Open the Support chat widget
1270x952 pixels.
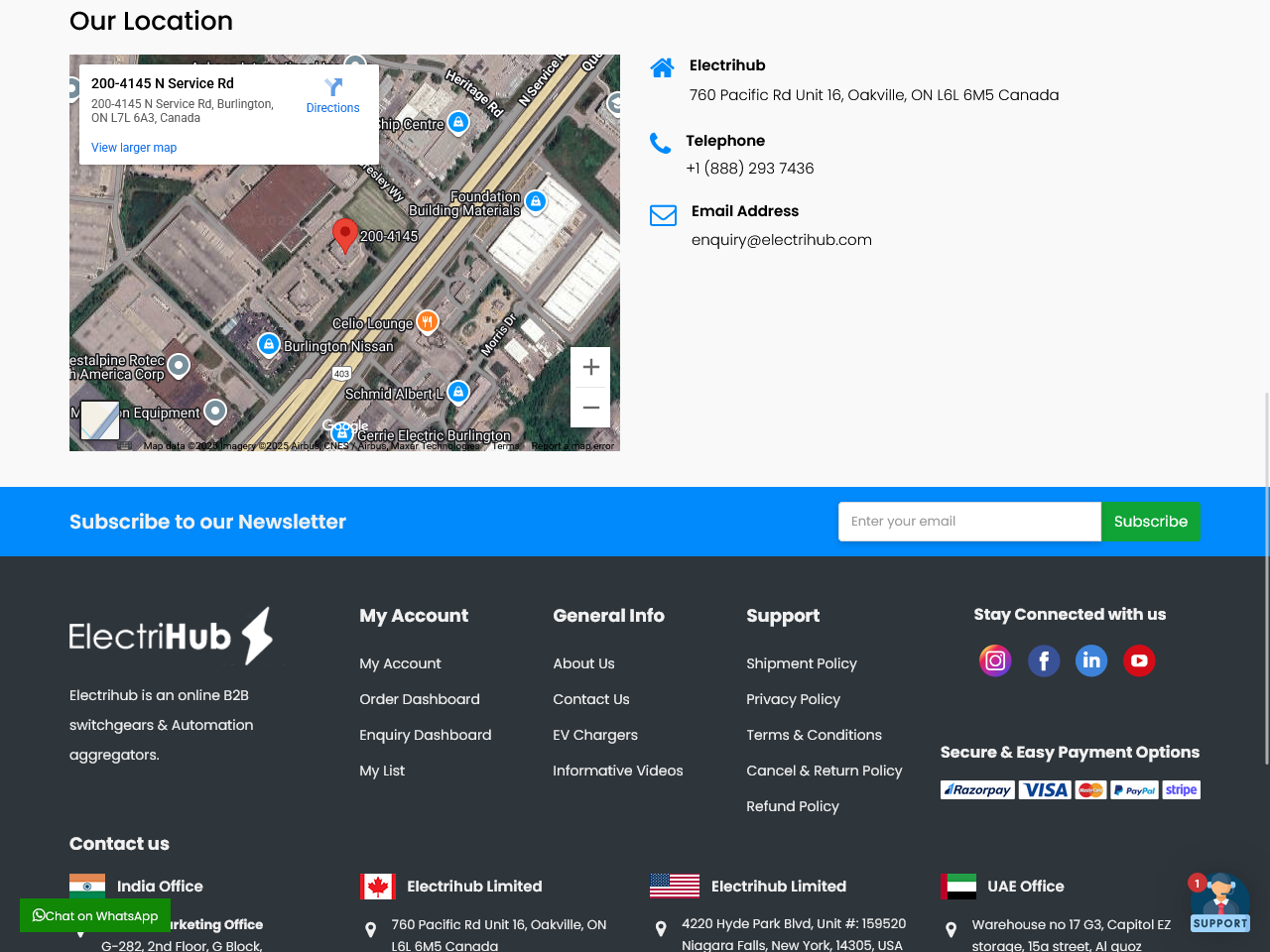(1219, 902)
